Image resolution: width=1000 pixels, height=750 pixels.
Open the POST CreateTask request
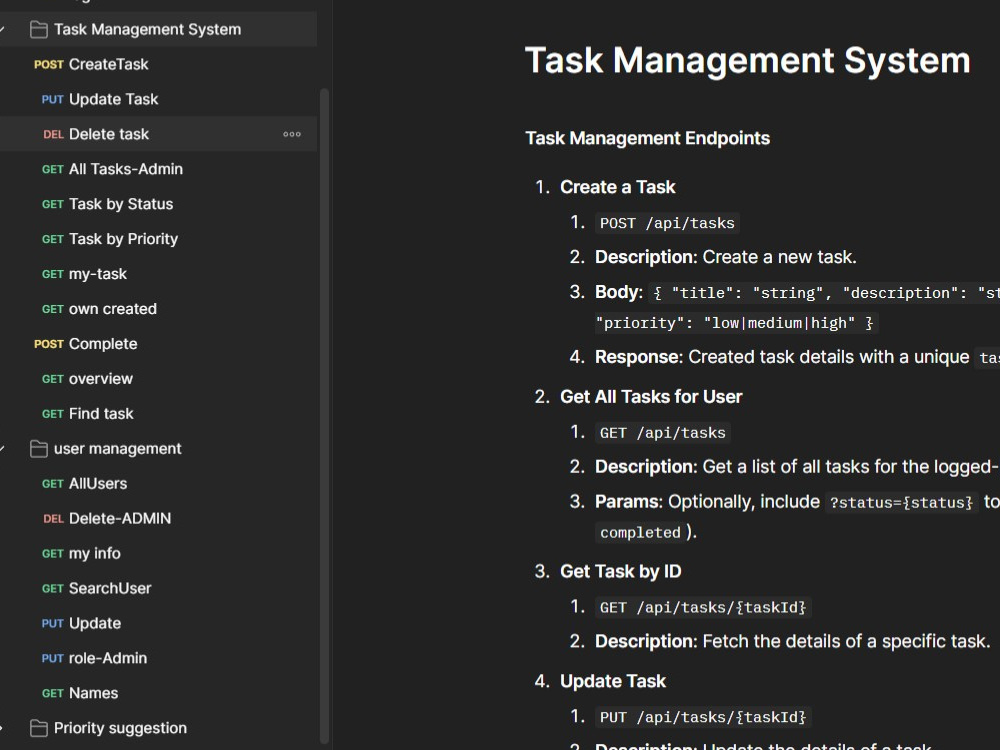click(158, 64)
